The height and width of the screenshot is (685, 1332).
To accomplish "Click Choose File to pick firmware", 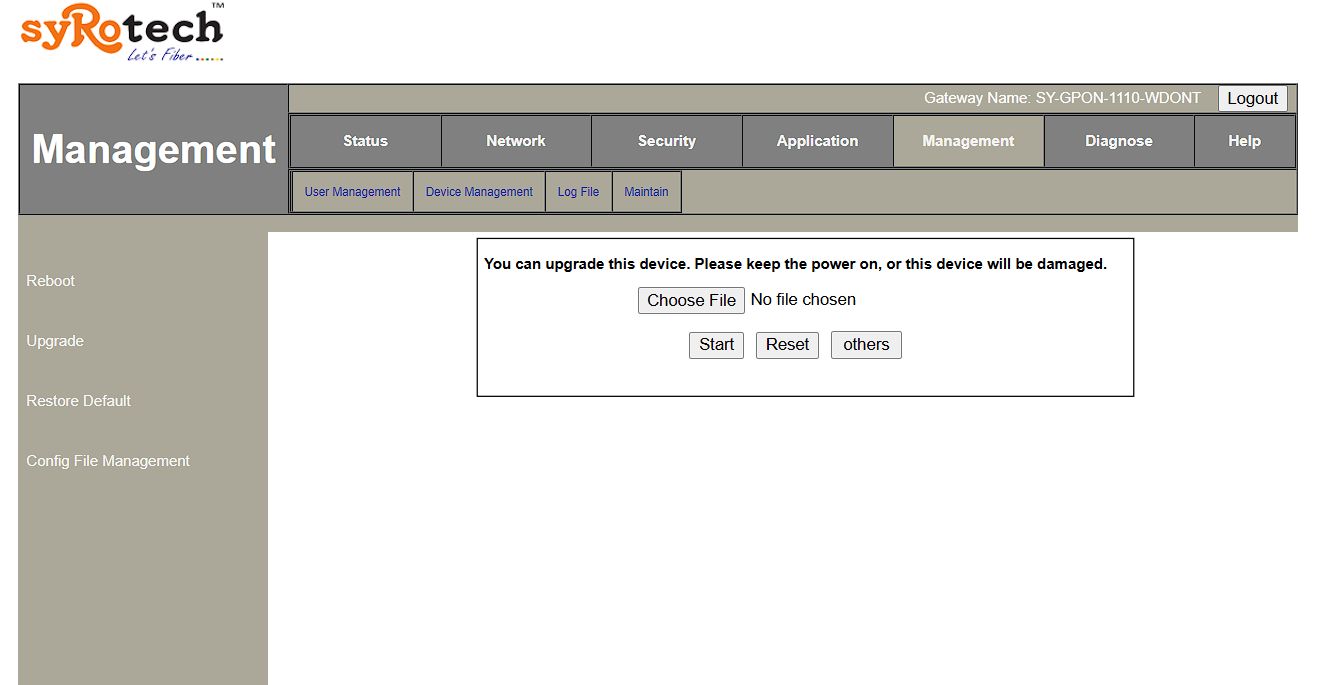I will click(x=691, y=300).
